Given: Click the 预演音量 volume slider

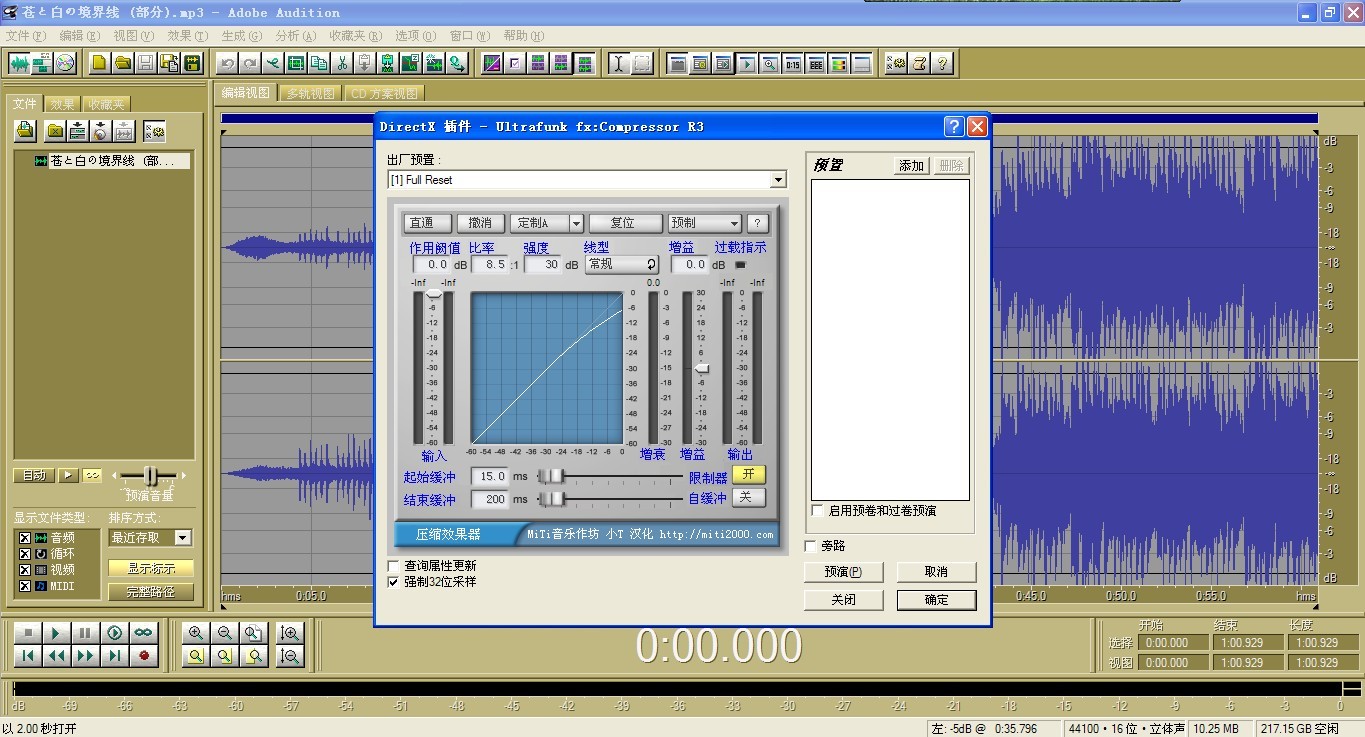Looking at the screenshot, I should coord(150,476).
